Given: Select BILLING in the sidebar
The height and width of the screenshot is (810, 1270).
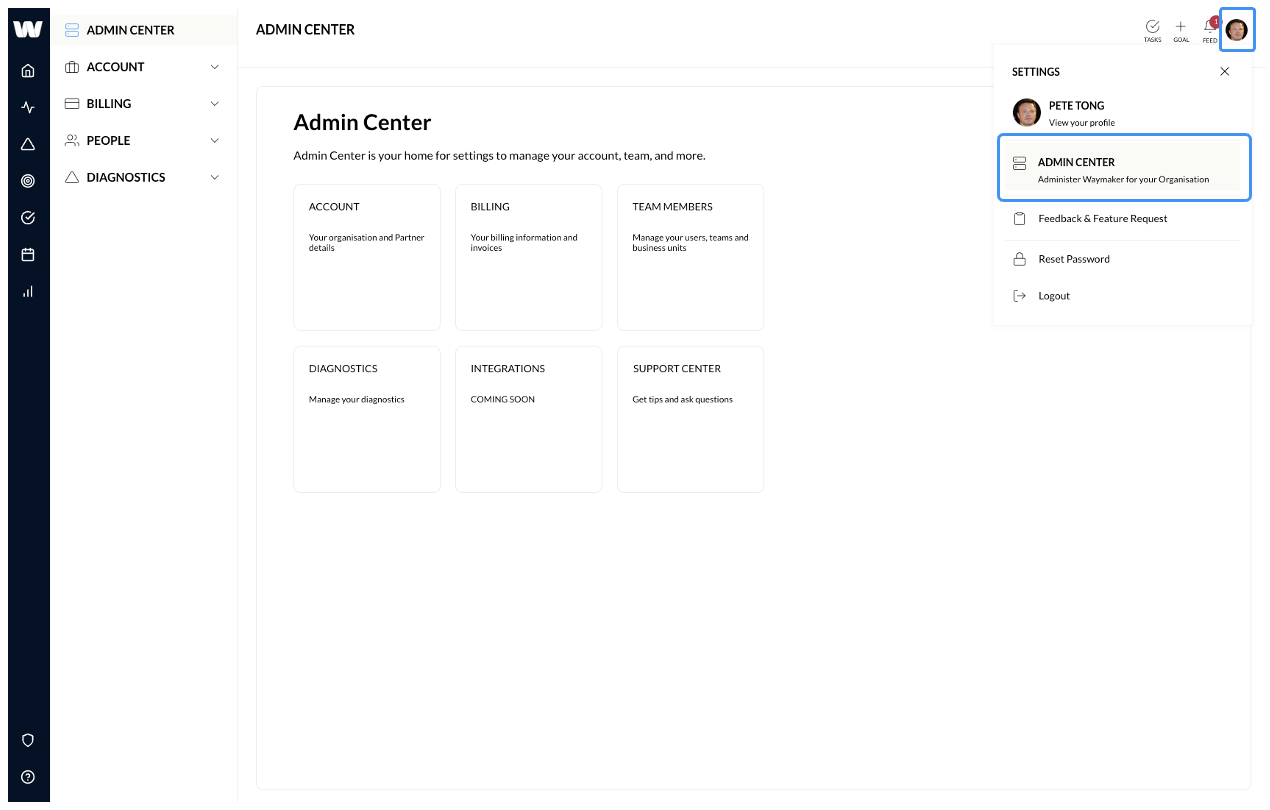Looking at the screenshot, I should [143, 104].
